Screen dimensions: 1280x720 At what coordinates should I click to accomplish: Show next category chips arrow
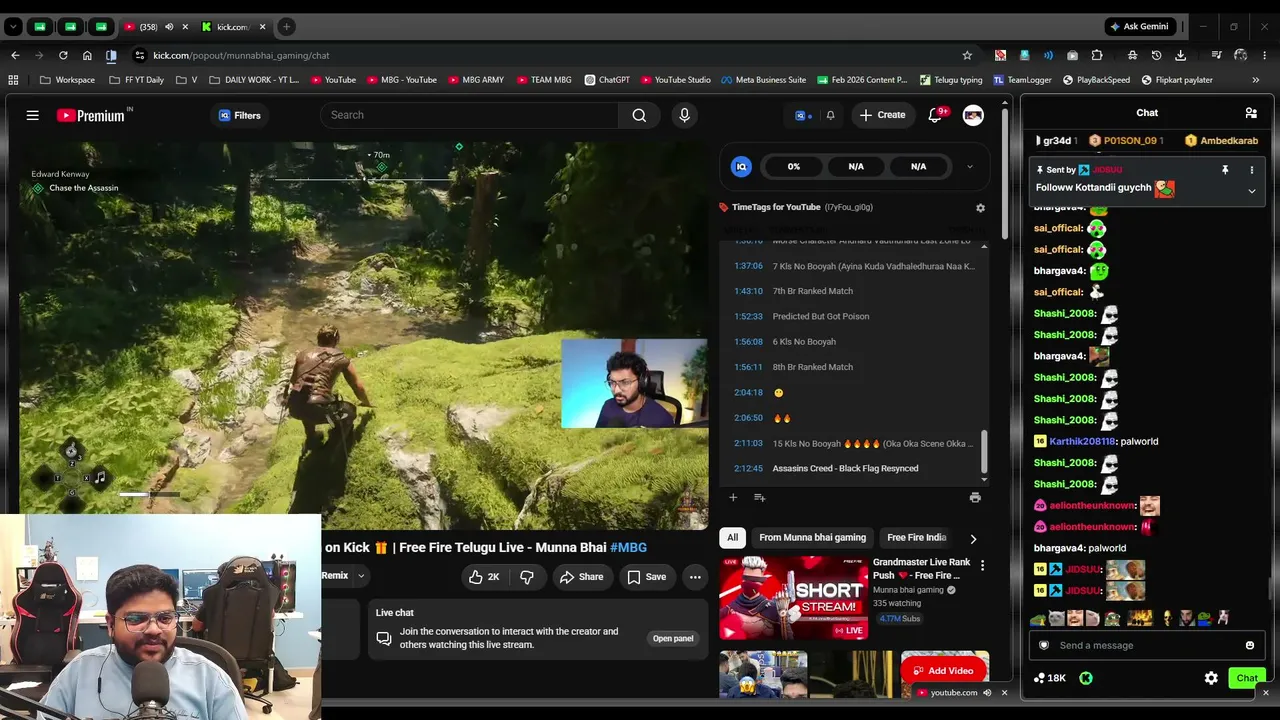click(x=973, y=538)
